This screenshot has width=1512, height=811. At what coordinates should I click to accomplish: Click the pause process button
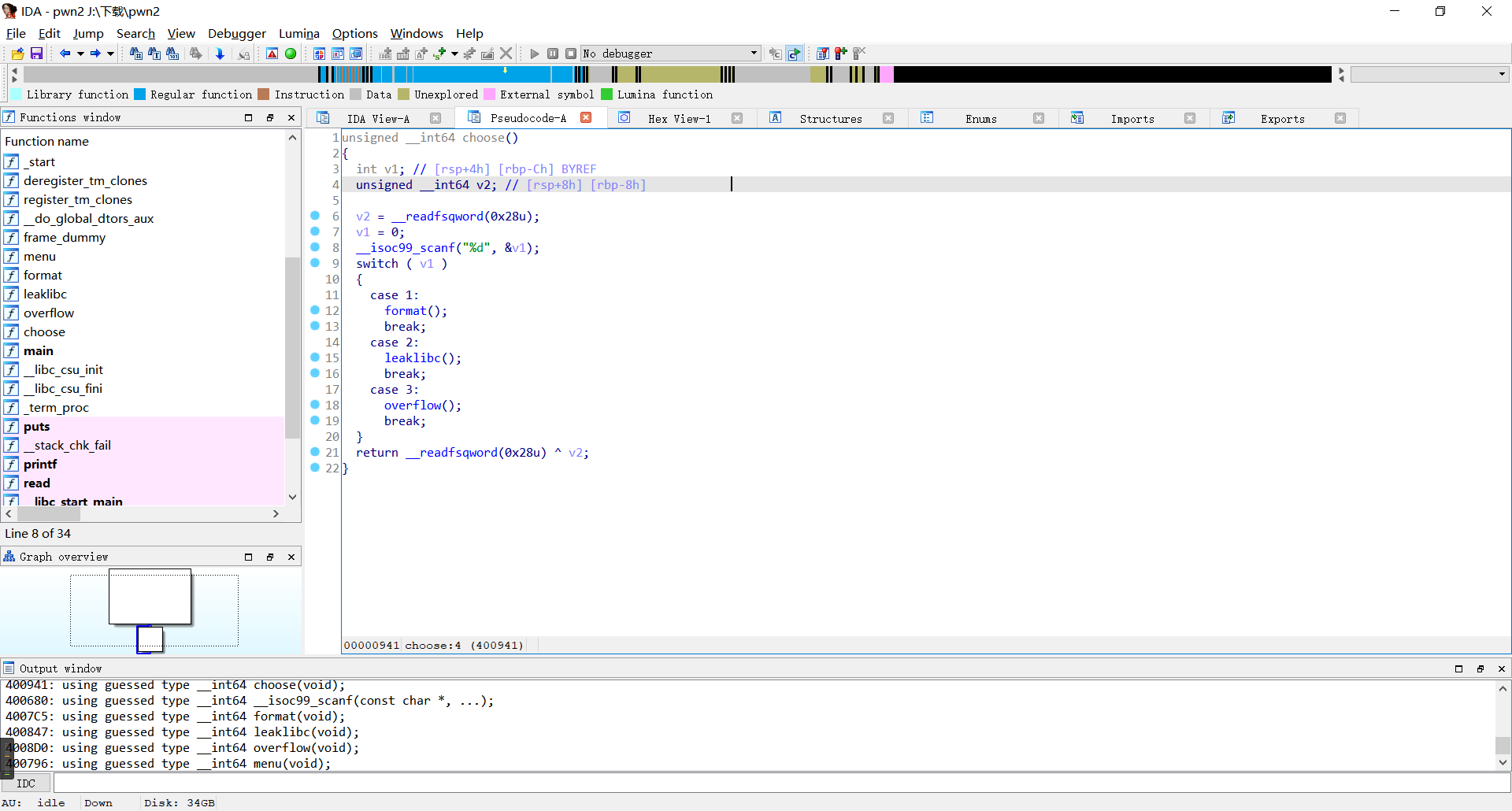[x=553, y=54]
